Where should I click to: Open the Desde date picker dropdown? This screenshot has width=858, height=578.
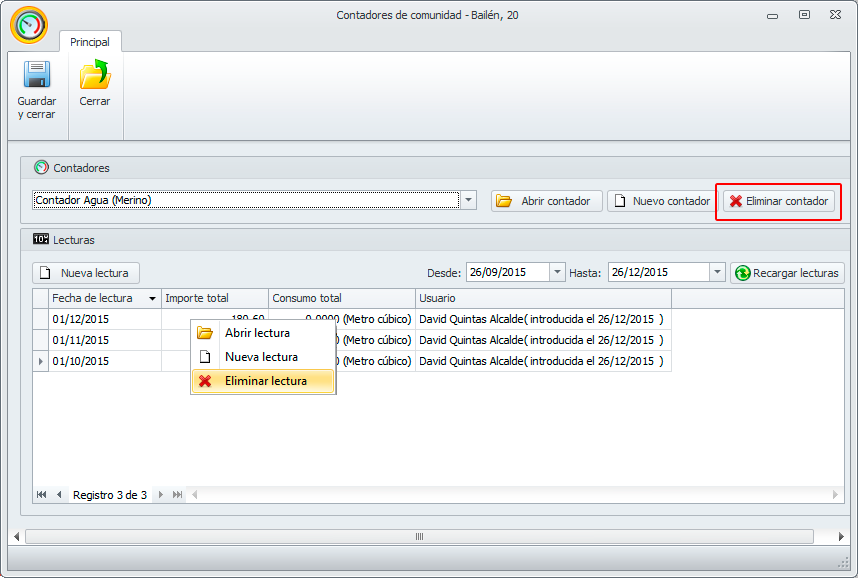point(557,272)
